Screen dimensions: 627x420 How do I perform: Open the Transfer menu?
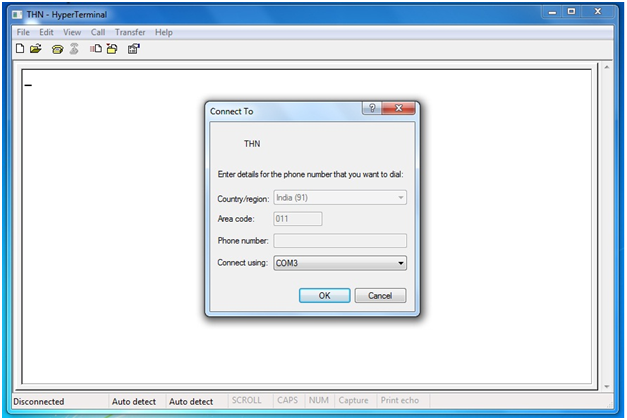coord(130,32)
